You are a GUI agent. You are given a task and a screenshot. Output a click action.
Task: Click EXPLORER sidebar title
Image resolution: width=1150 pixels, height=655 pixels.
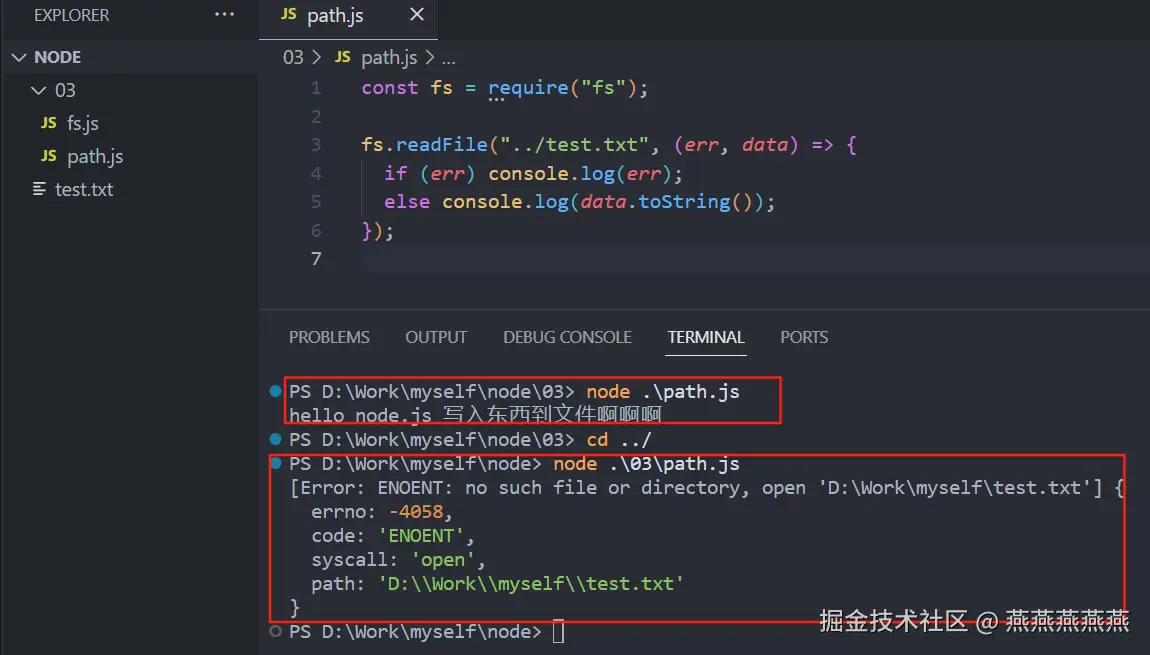[x=71, y=15]
